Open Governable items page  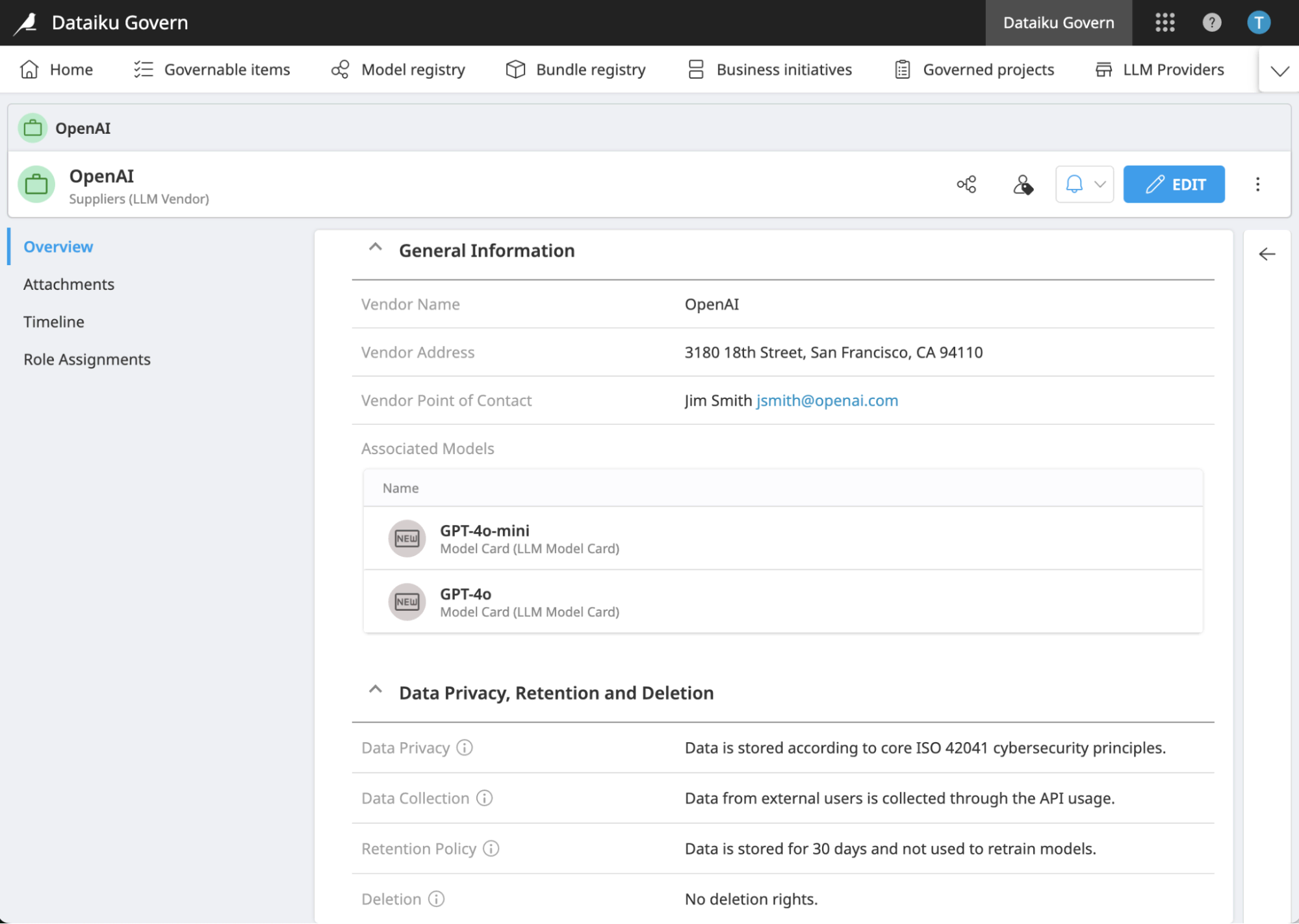coord(212,70)
